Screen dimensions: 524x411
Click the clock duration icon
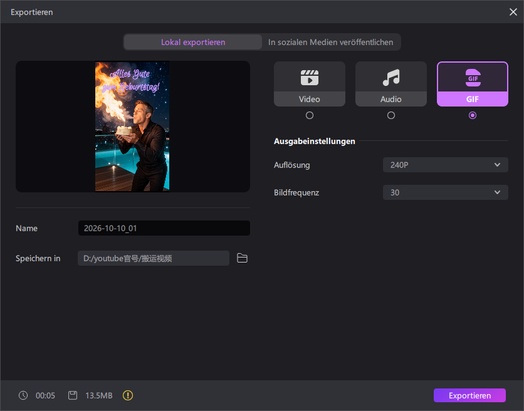23,395
